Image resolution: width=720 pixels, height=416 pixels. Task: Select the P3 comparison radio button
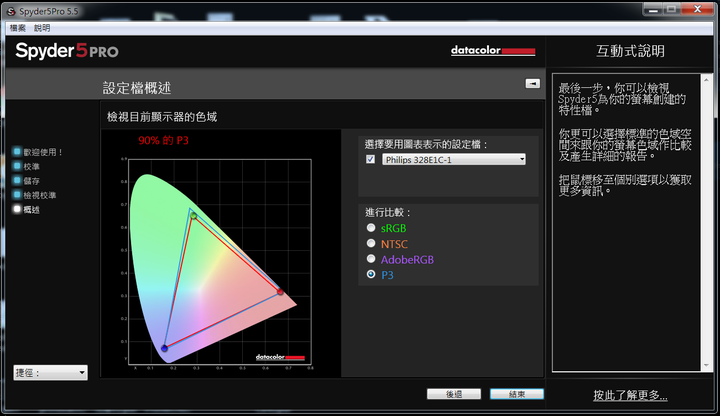click(x=371, y=275)
